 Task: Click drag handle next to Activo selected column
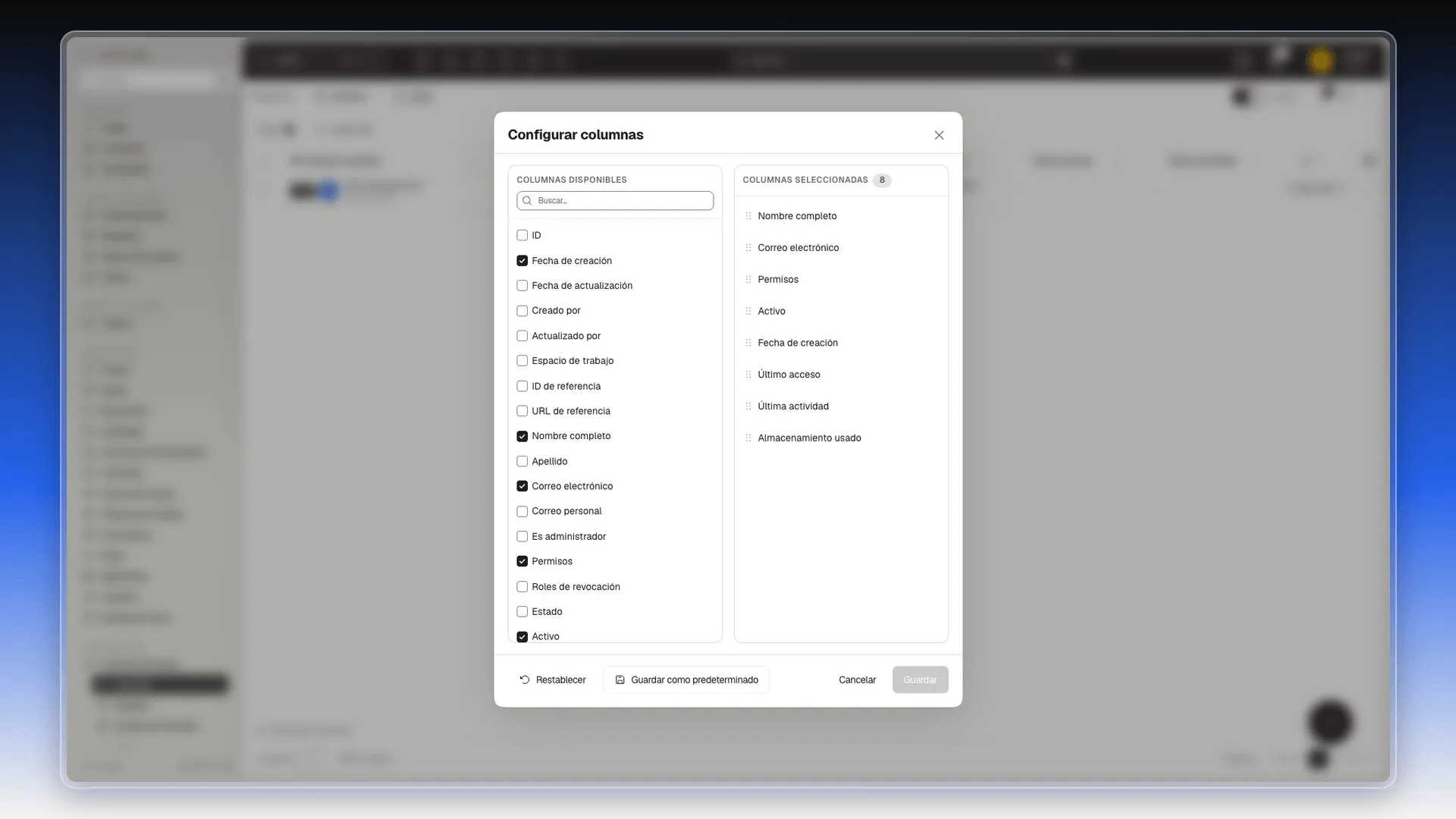pos(748,312)
